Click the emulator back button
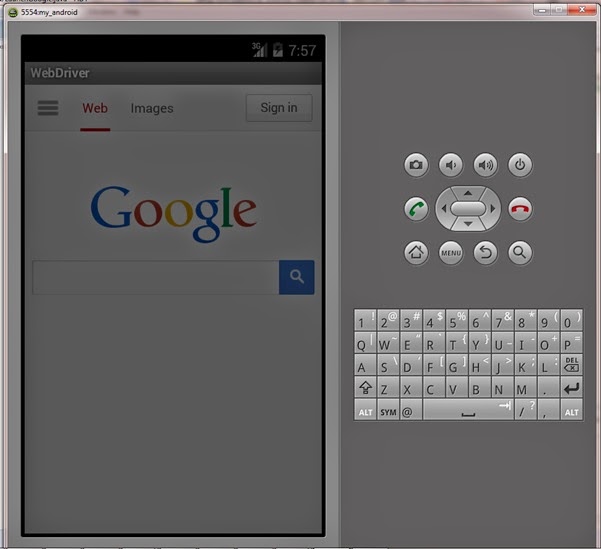The image size is (601, 549). (x=485, y=253)
